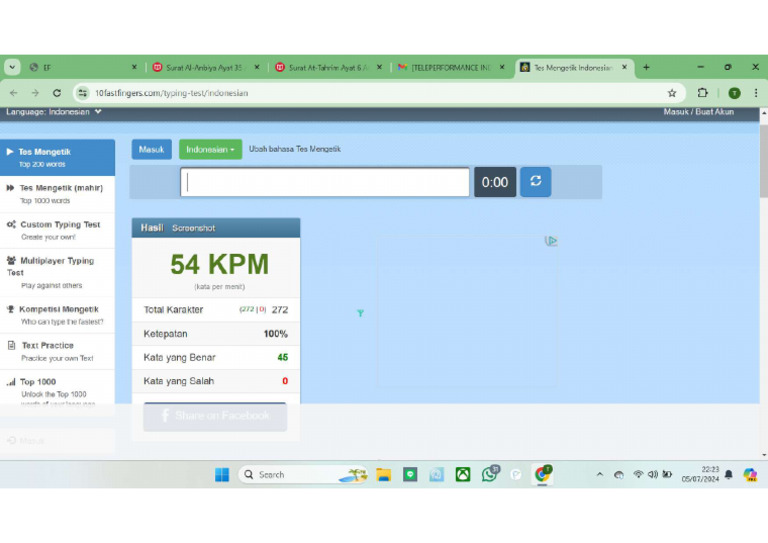This screenshot has height=543, width=768.
Task: Click the 54 KPM result text
Action: [219, 264]
